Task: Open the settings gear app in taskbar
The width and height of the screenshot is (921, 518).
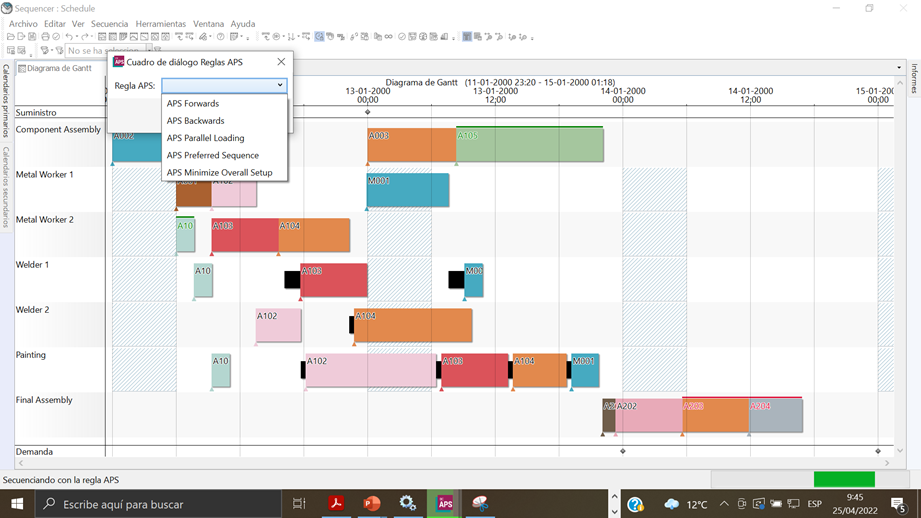Action: 408,503
